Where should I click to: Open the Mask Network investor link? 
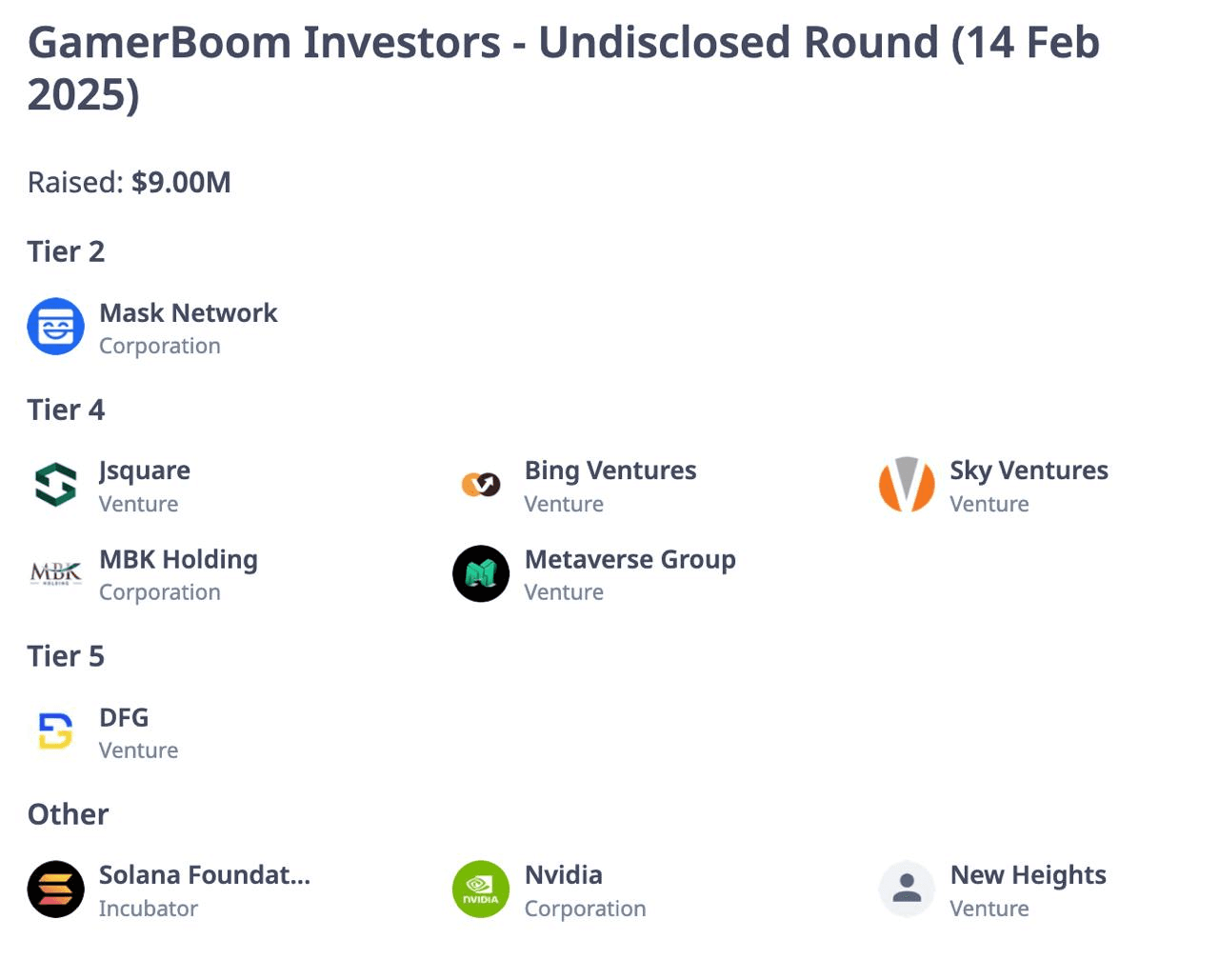(x=189, y=313)
